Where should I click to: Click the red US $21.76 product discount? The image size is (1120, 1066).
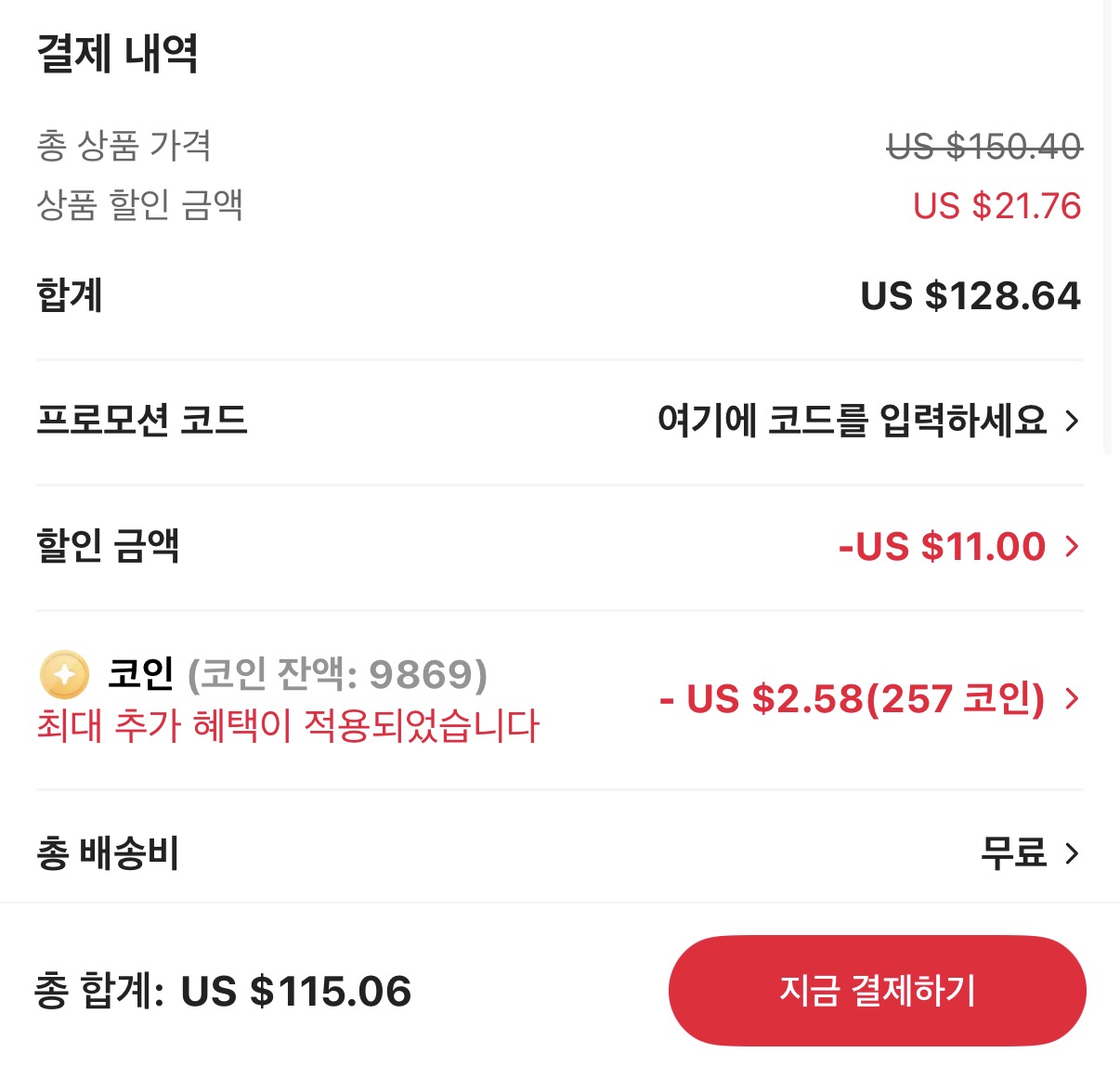[x=996, y=206]
